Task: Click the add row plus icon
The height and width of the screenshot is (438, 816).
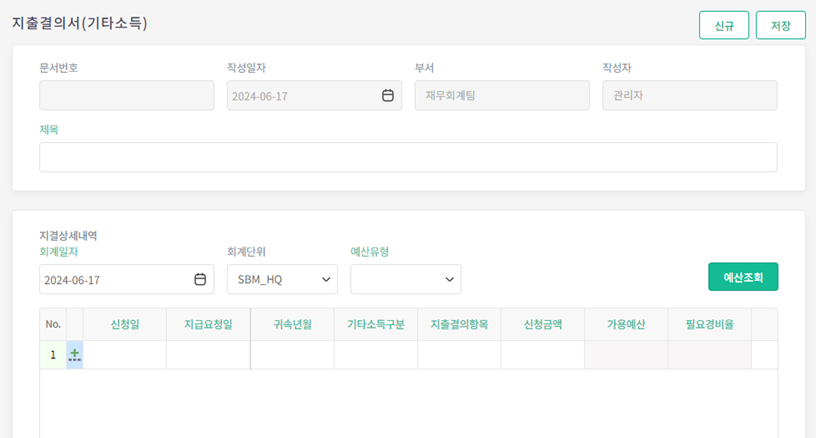Action: (x=74, y=355)
